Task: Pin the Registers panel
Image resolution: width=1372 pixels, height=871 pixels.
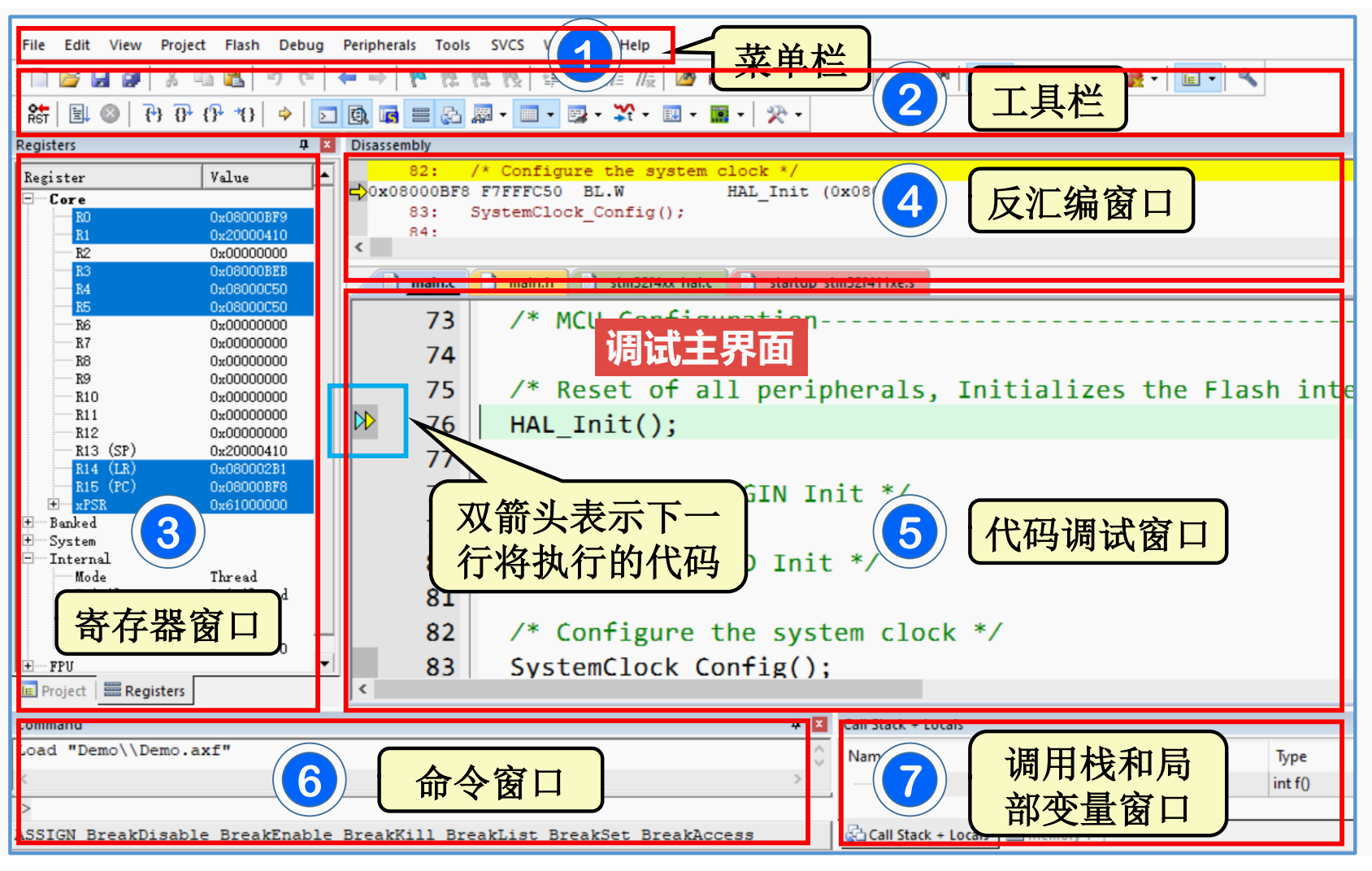Action: click(x=304, y=145)
